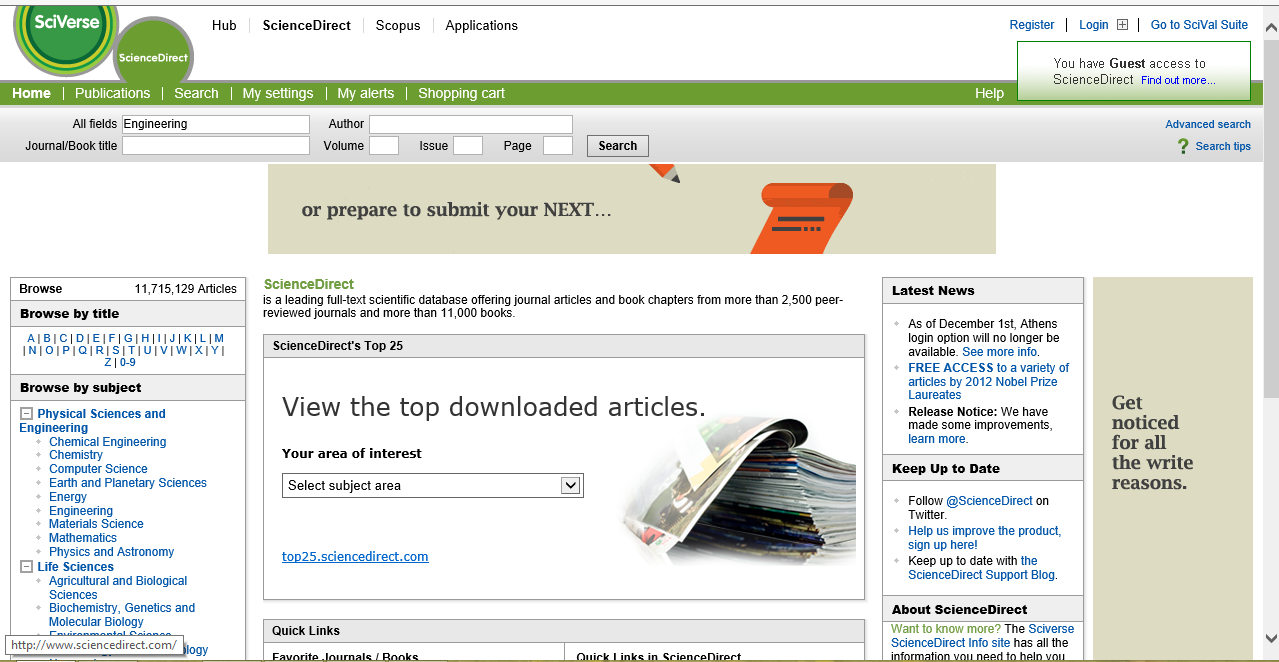Collapse Physical Sciences and Engineering tree
This screenshot has width=1279, height=662.
[x=27, y=414]
